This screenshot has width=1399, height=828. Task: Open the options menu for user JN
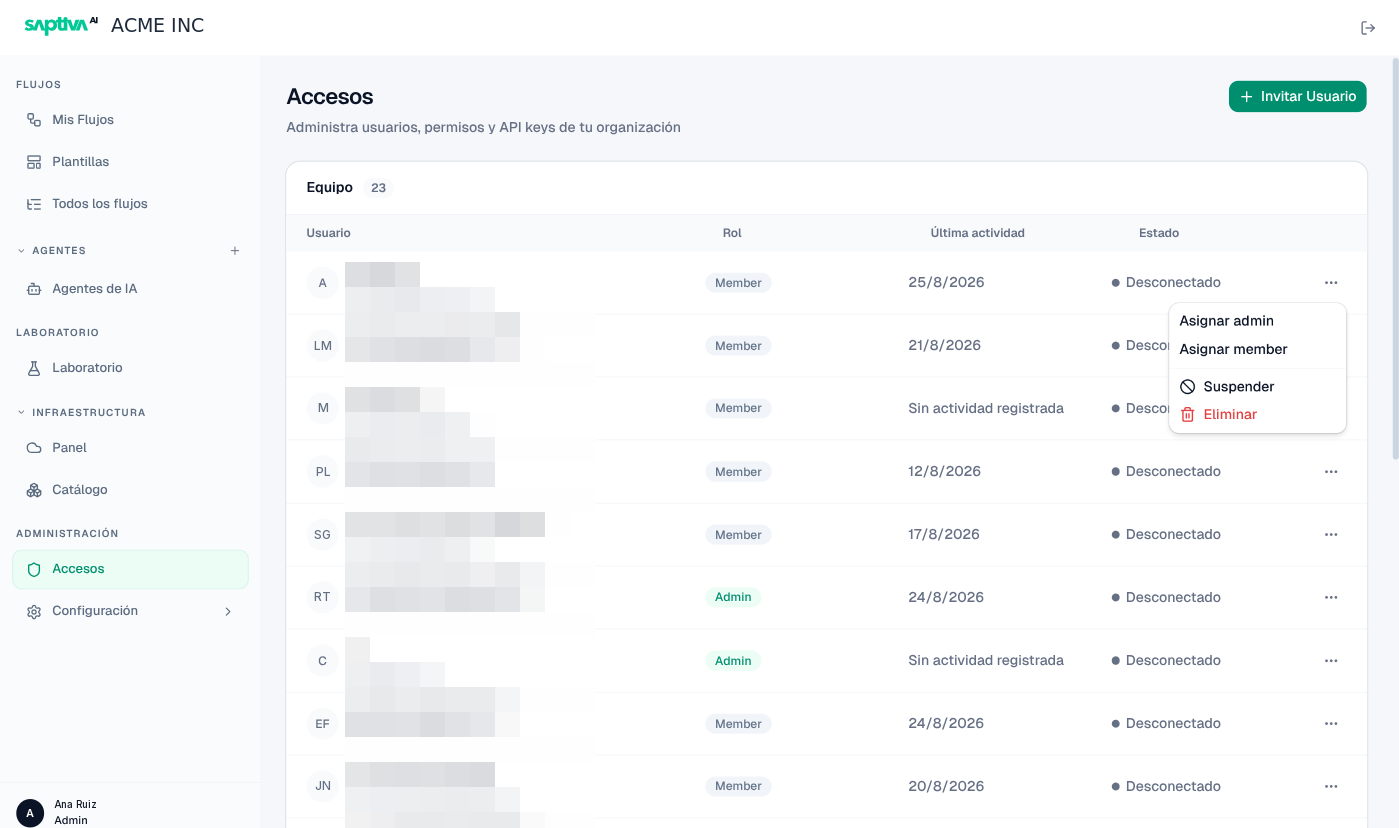point(1331,787)
